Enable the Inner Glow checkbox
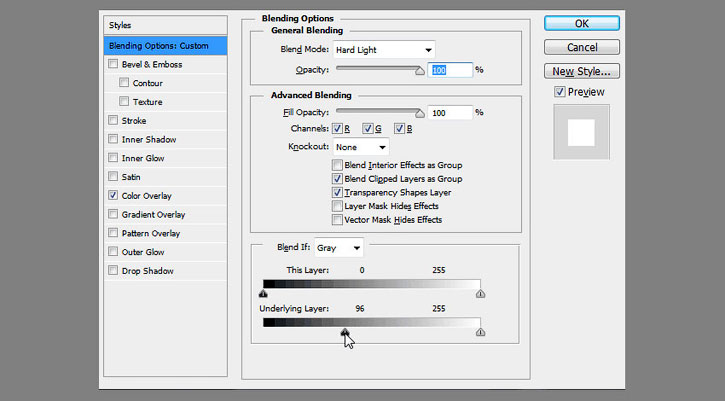Image resolution: width=725 pixels, height=401 pixels. (113, 158)
